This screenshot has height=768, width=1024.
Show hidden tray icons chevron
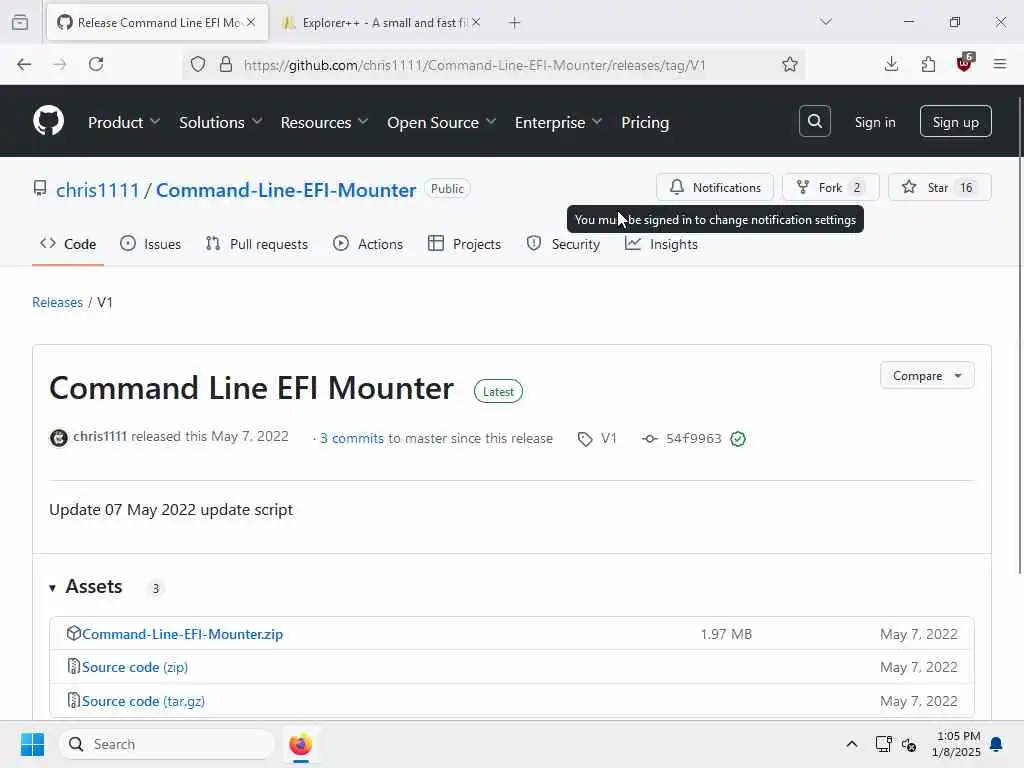click(x=852, y=744)
